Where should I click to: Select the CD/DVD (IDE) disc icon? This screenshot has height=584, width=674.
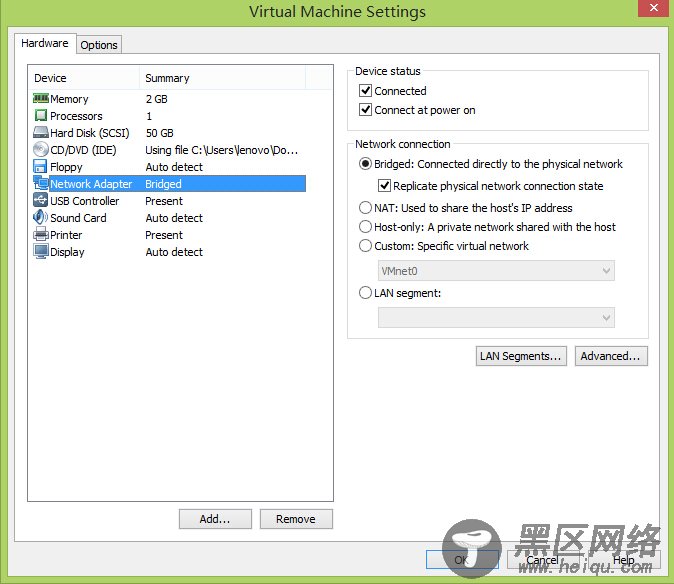[40, 150]
